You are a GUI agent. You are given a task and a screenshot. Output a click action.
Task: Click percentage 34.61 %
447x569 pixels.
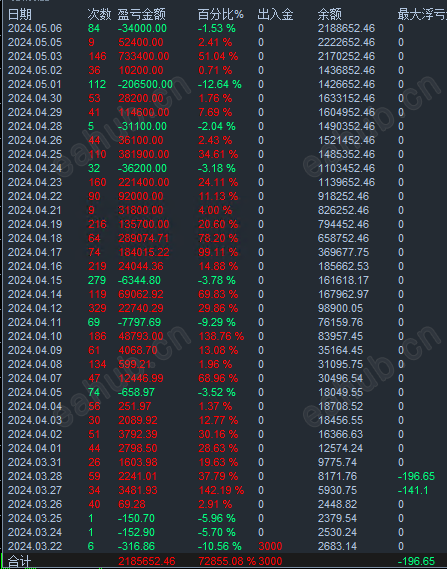click(x=218, y=154)
